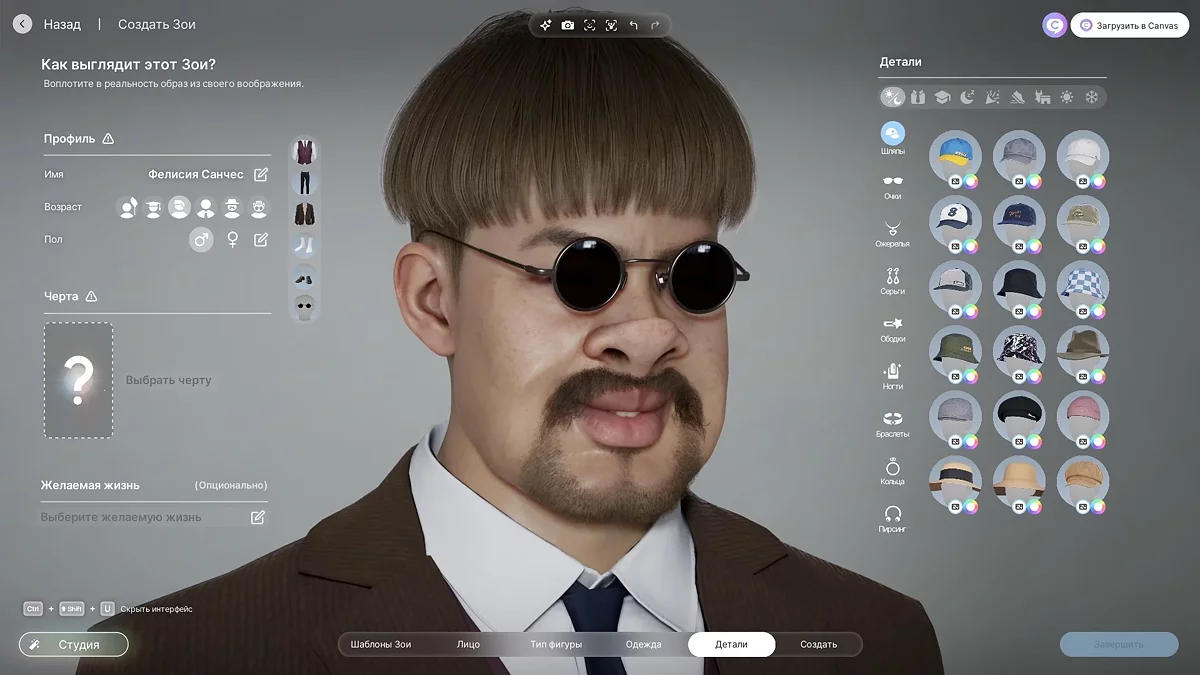Image resolution: width=1200 pixels, height=675 pixels.
Task: Open the Ожерелья (necklaces) category
Action: 893,228
